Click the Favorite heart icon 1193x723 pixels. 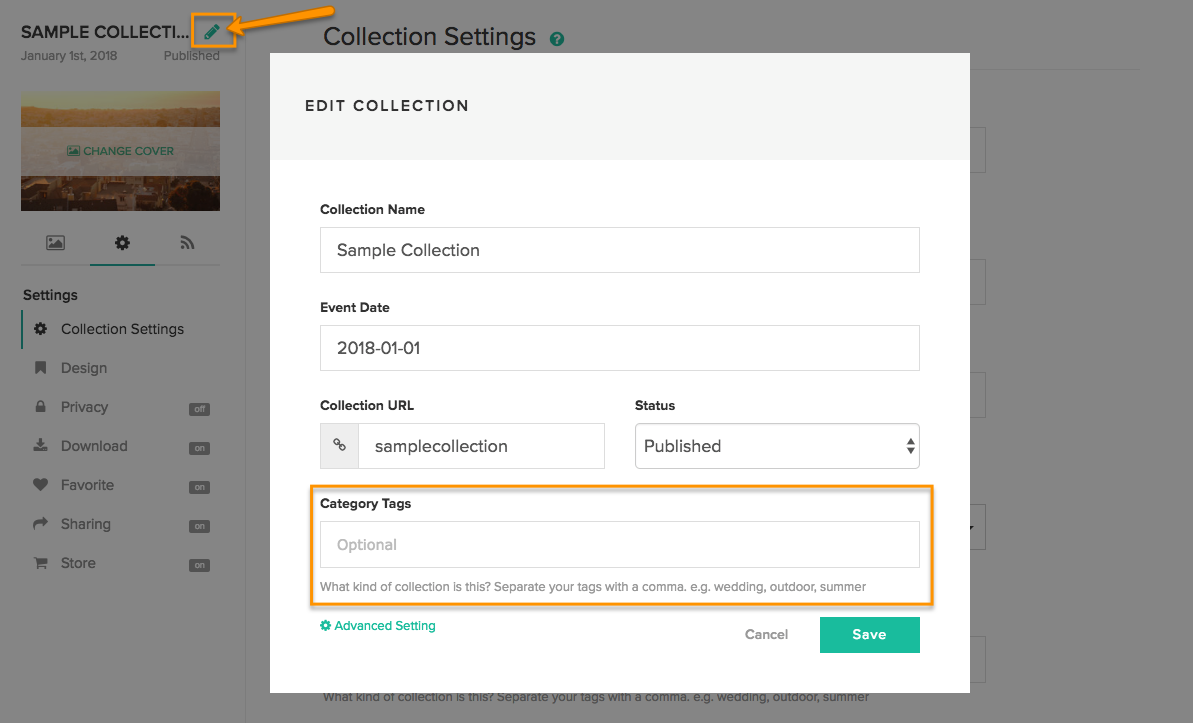point(41,485)
